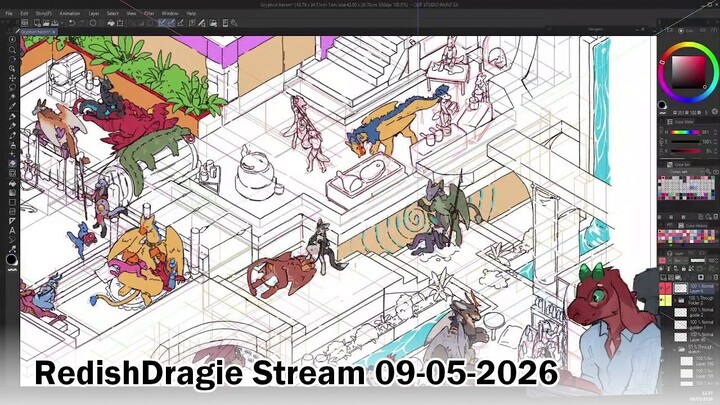Open the Filter menu

[x=149, y=13]
